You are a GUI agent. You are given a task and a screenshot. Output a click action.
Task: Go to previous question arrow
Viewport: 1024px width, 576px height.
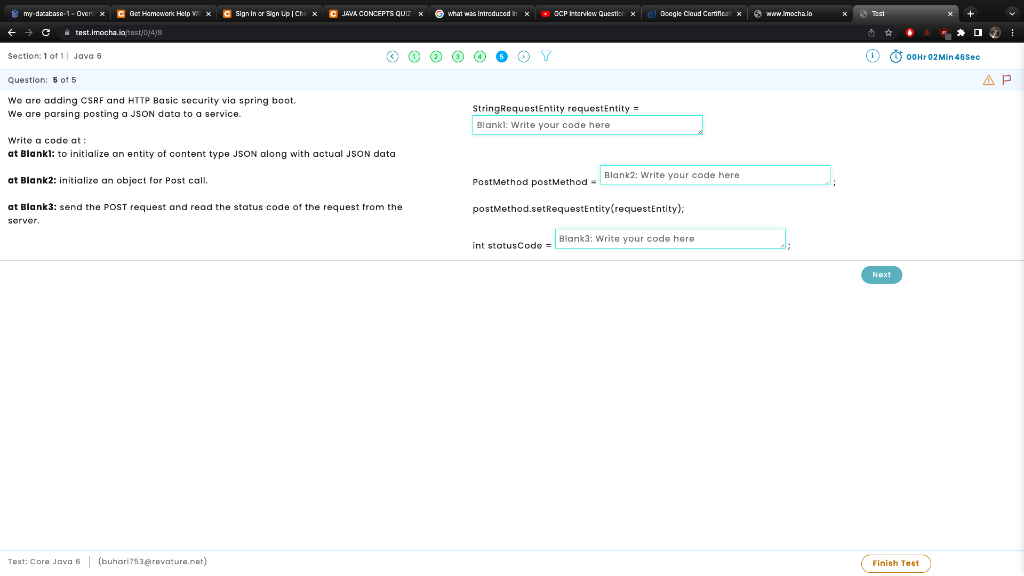392,57
